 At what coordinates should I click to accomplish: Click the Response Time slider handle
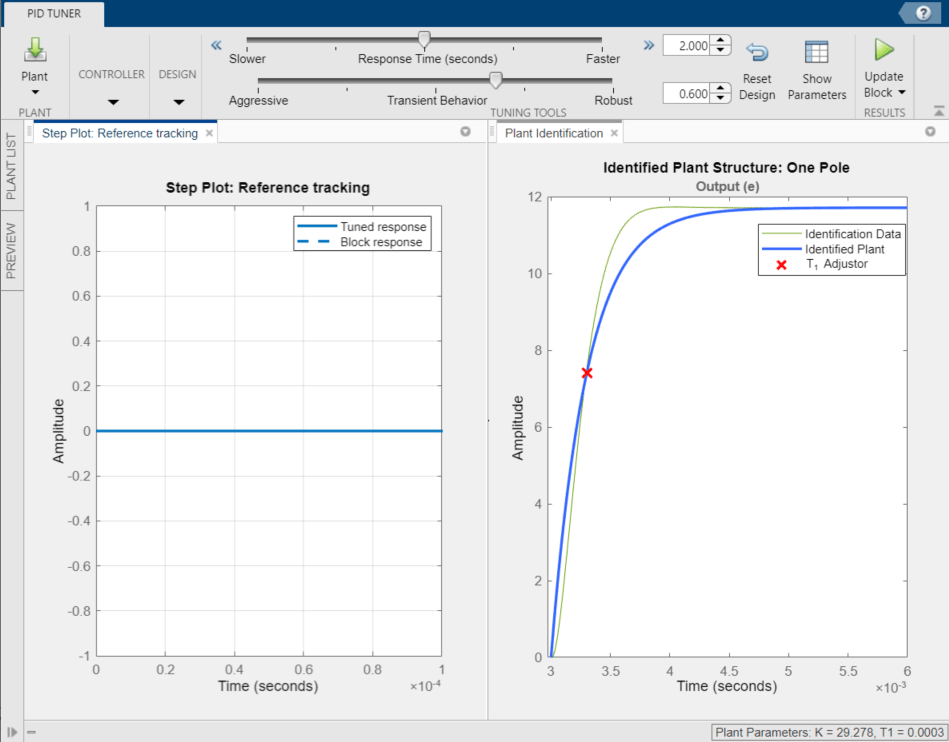[424, 39]
